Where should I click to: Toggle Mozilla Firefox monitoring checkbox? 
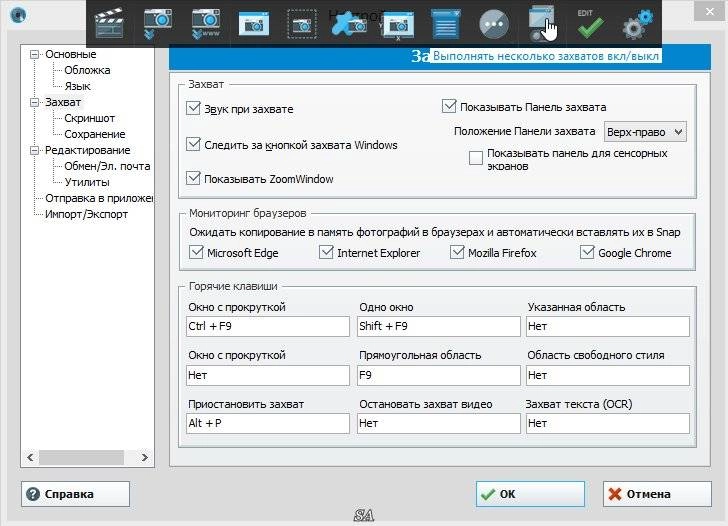tap(457, 252)
